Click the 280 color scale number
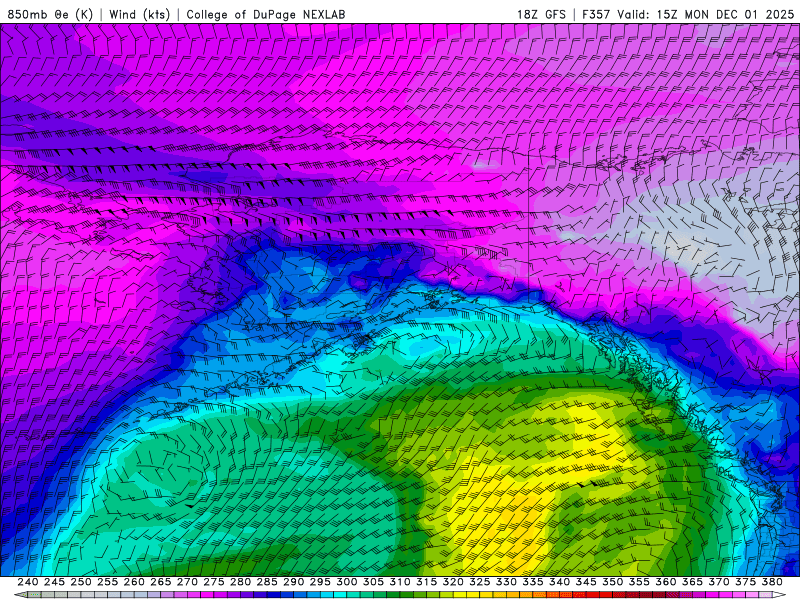This screenshot has width=800, height=600. pos(240,582)
